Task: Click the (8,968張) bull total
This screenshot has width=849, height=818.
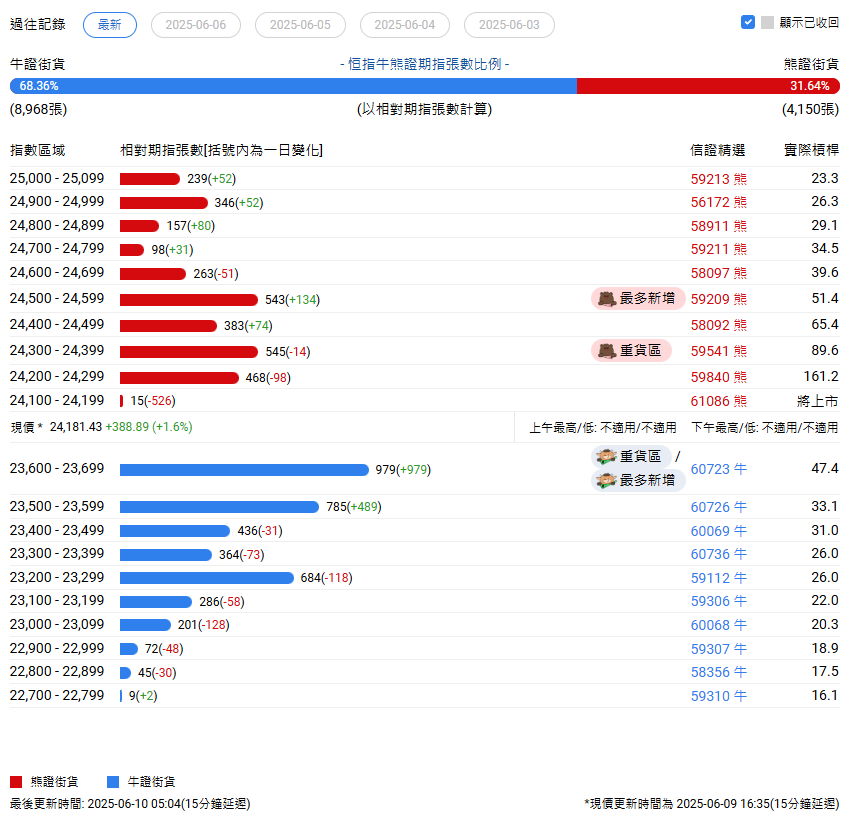Action: click(x=38, y=109)
